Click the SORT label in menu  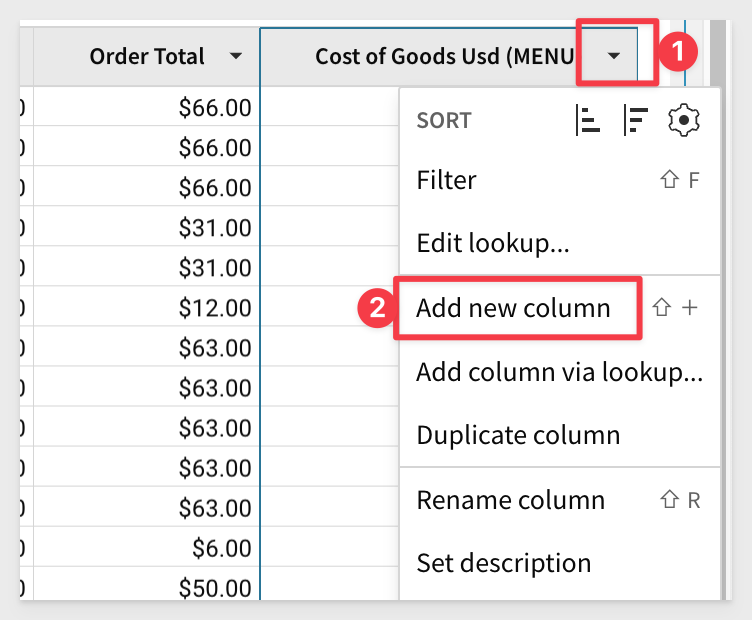444,121
